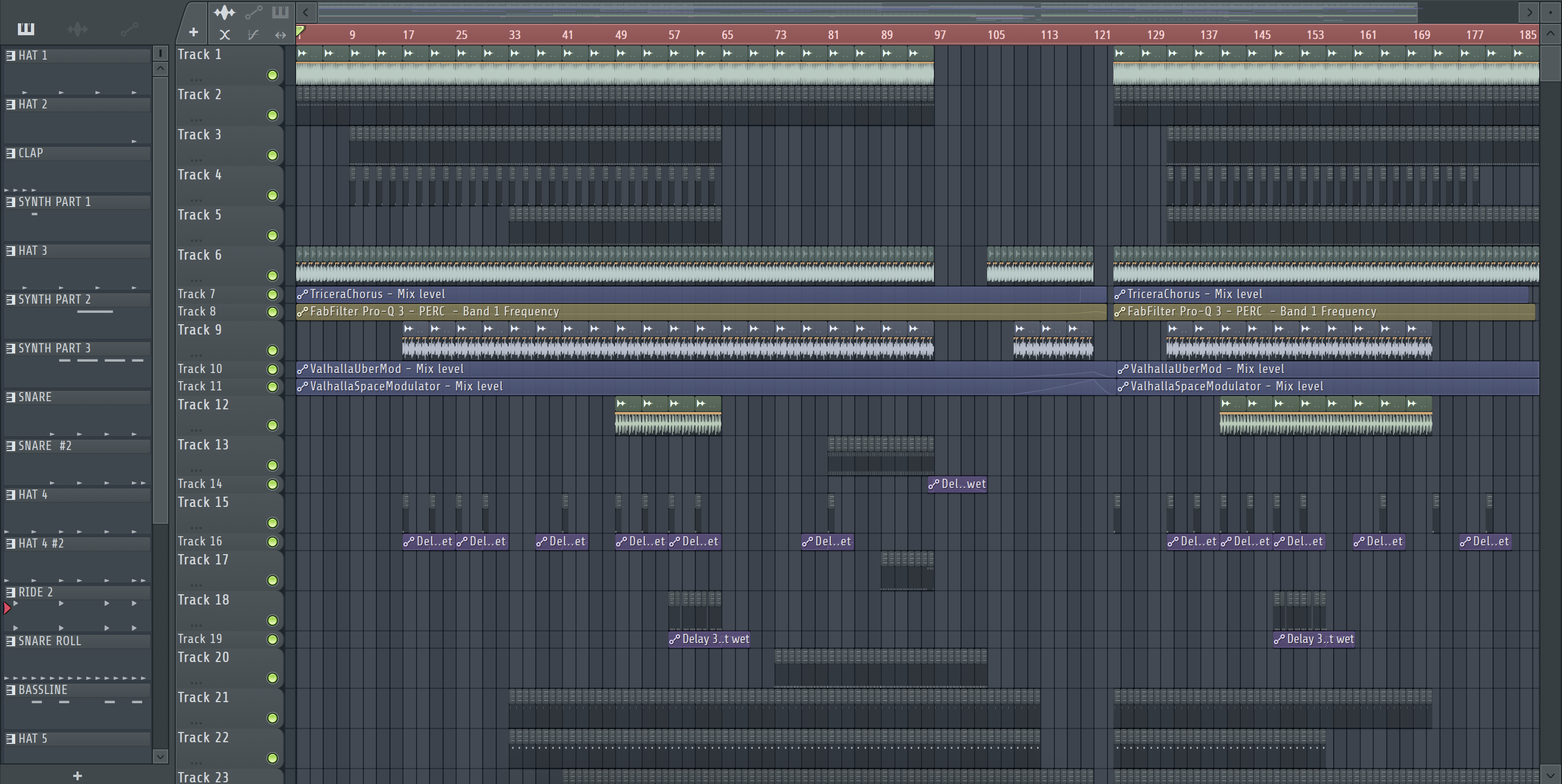Focus pattern clips in playlist toolbar

coord(280,11)
